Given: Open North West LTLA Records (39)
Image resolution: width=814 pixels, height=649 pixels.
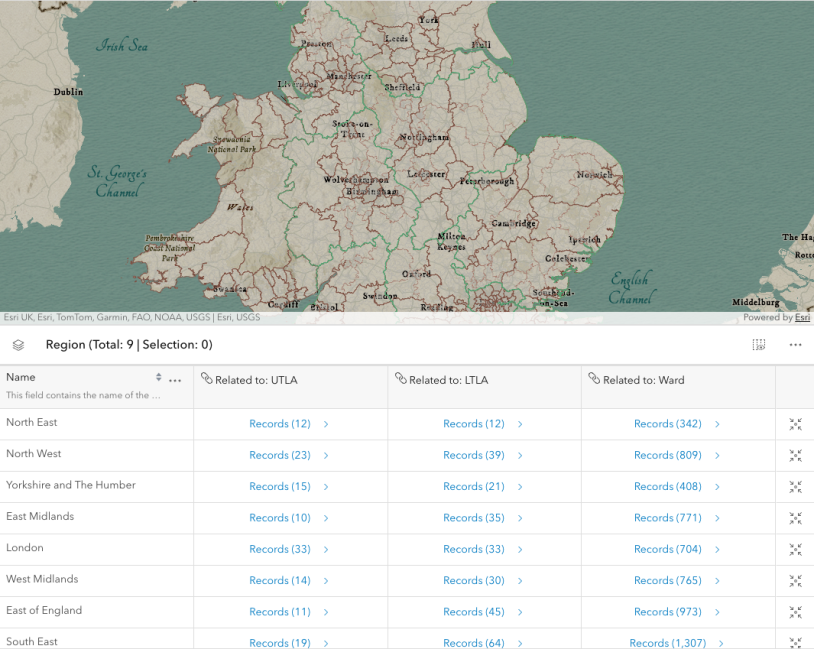Looking at the screenshot, I should [x=474, y=455].
